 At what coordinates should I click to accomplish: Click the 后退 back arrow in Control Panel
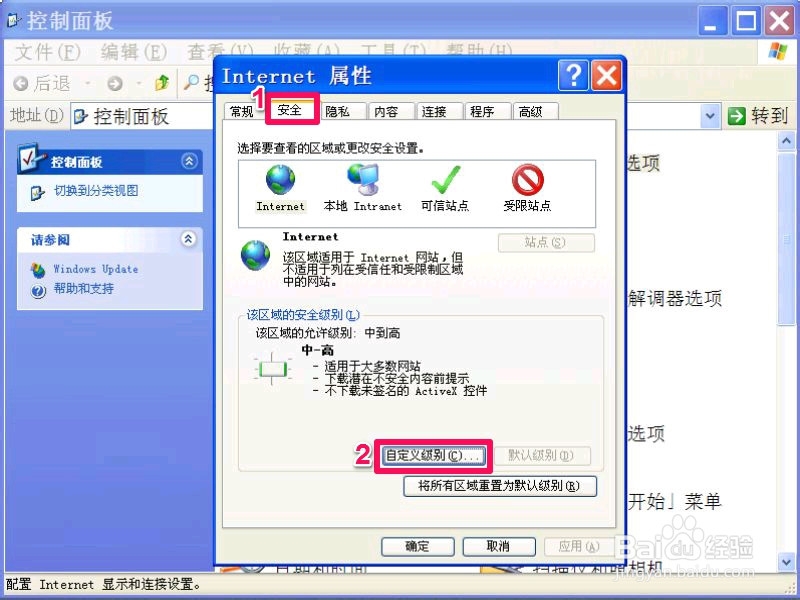(20, 83)
